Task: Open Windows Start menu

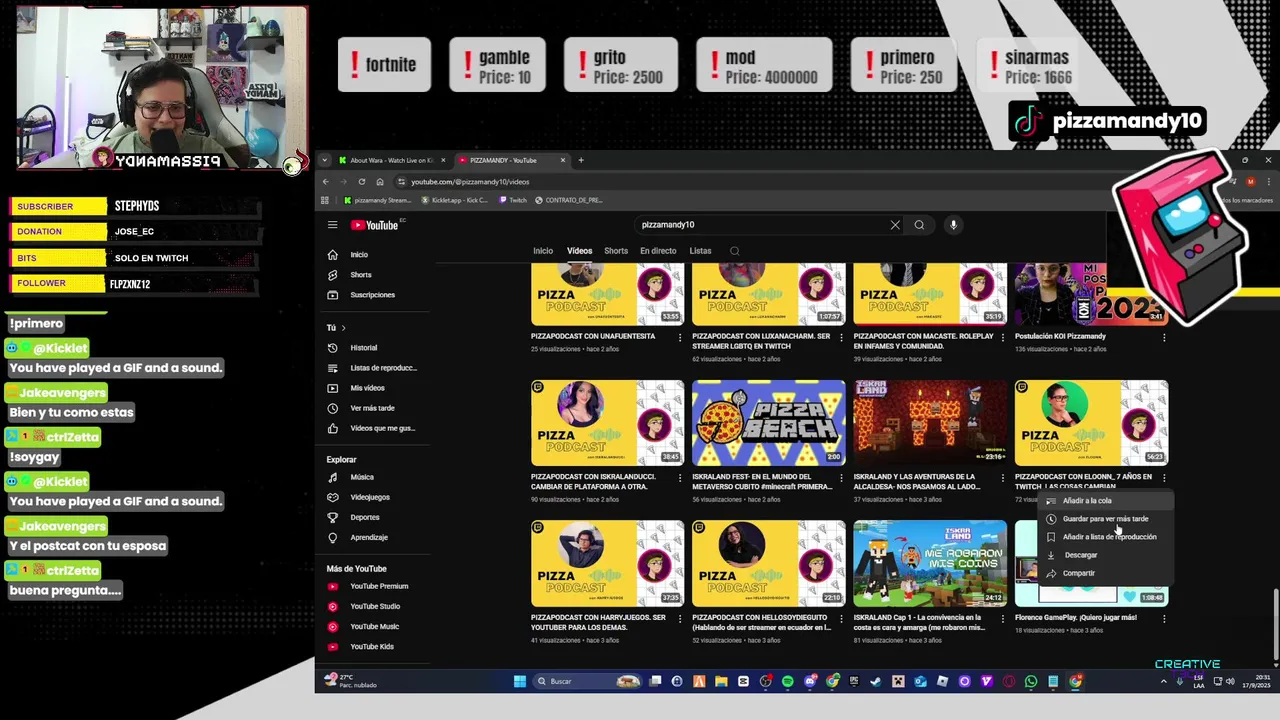Action: click(x=520, y=681)
